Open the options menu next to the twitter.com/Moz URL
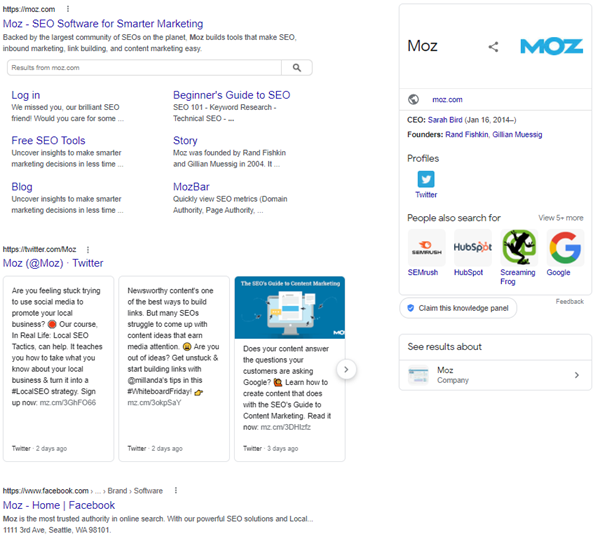 [88, 250]
